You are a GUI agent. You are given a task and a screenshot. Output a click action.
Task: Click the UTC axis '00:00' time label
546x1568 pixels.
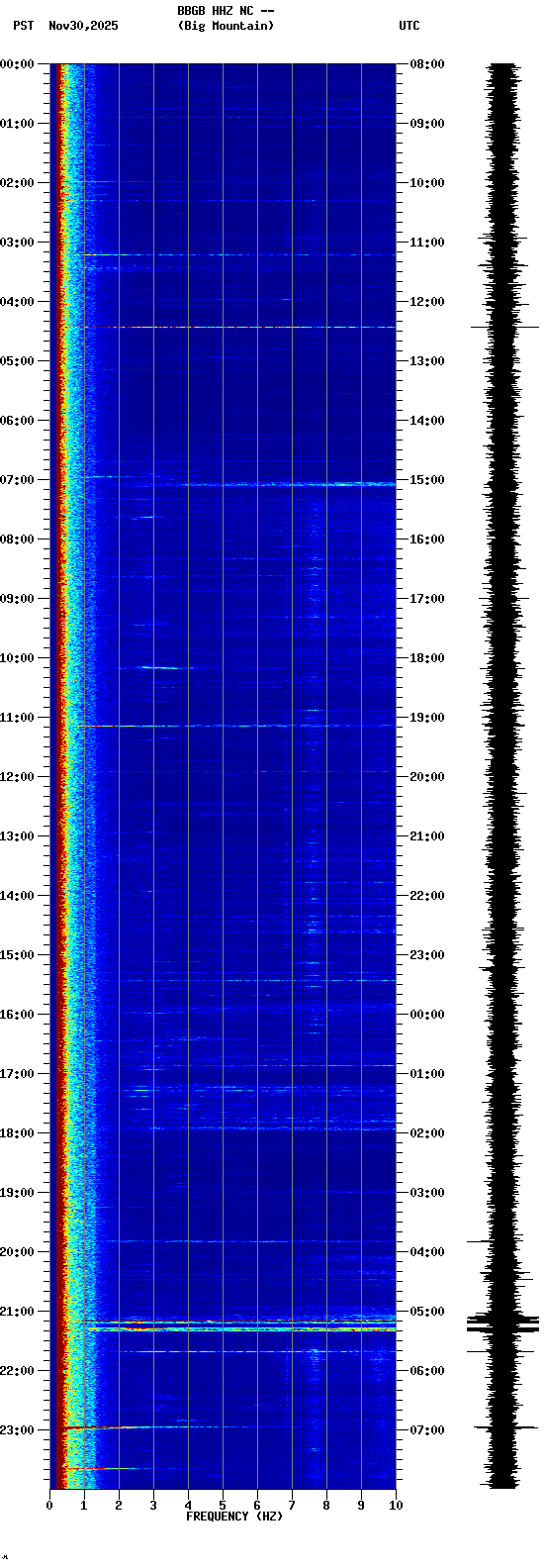click(x=427, y=1015)
